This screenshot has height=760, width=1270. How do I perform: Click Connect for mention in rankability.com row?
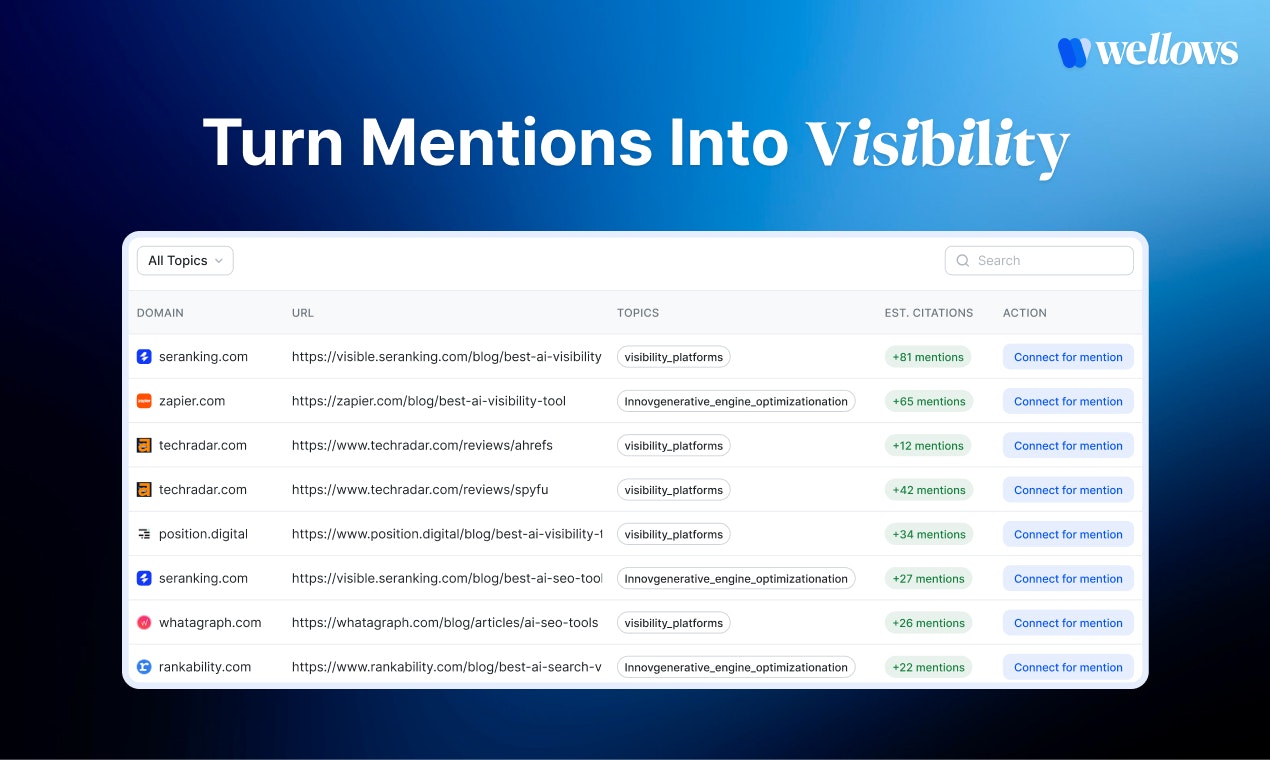(1068, 667)
